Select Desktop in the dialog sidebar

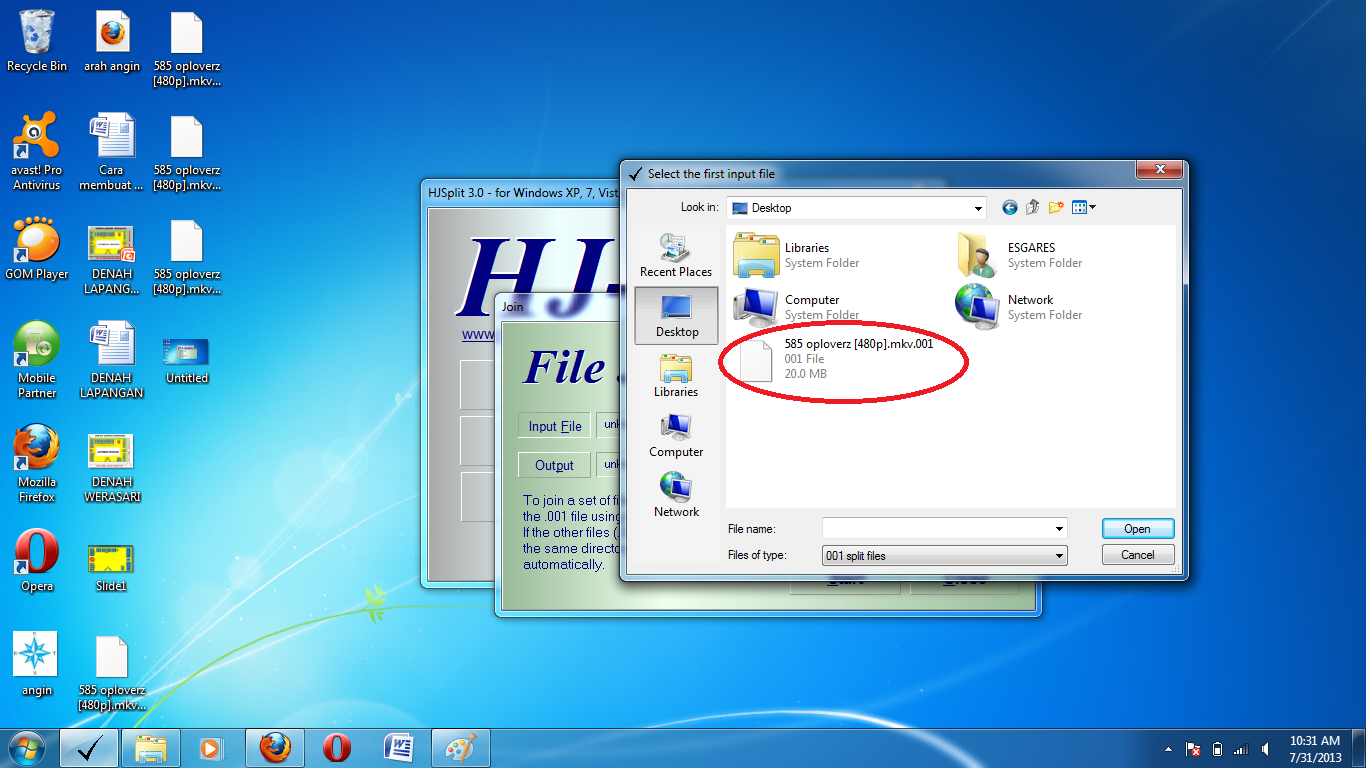tap(676, 316)
